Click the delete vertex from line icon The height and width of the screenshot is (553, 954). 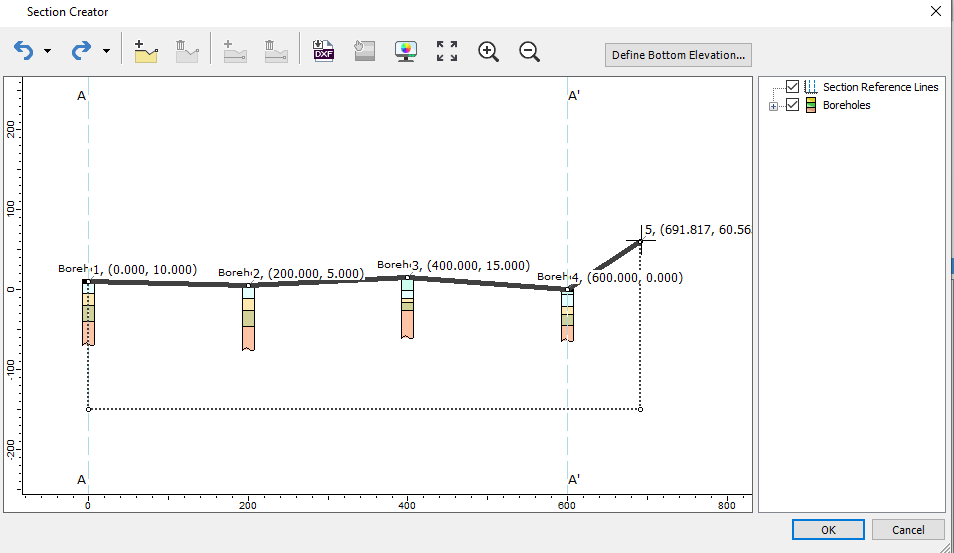tap(276, 51)
